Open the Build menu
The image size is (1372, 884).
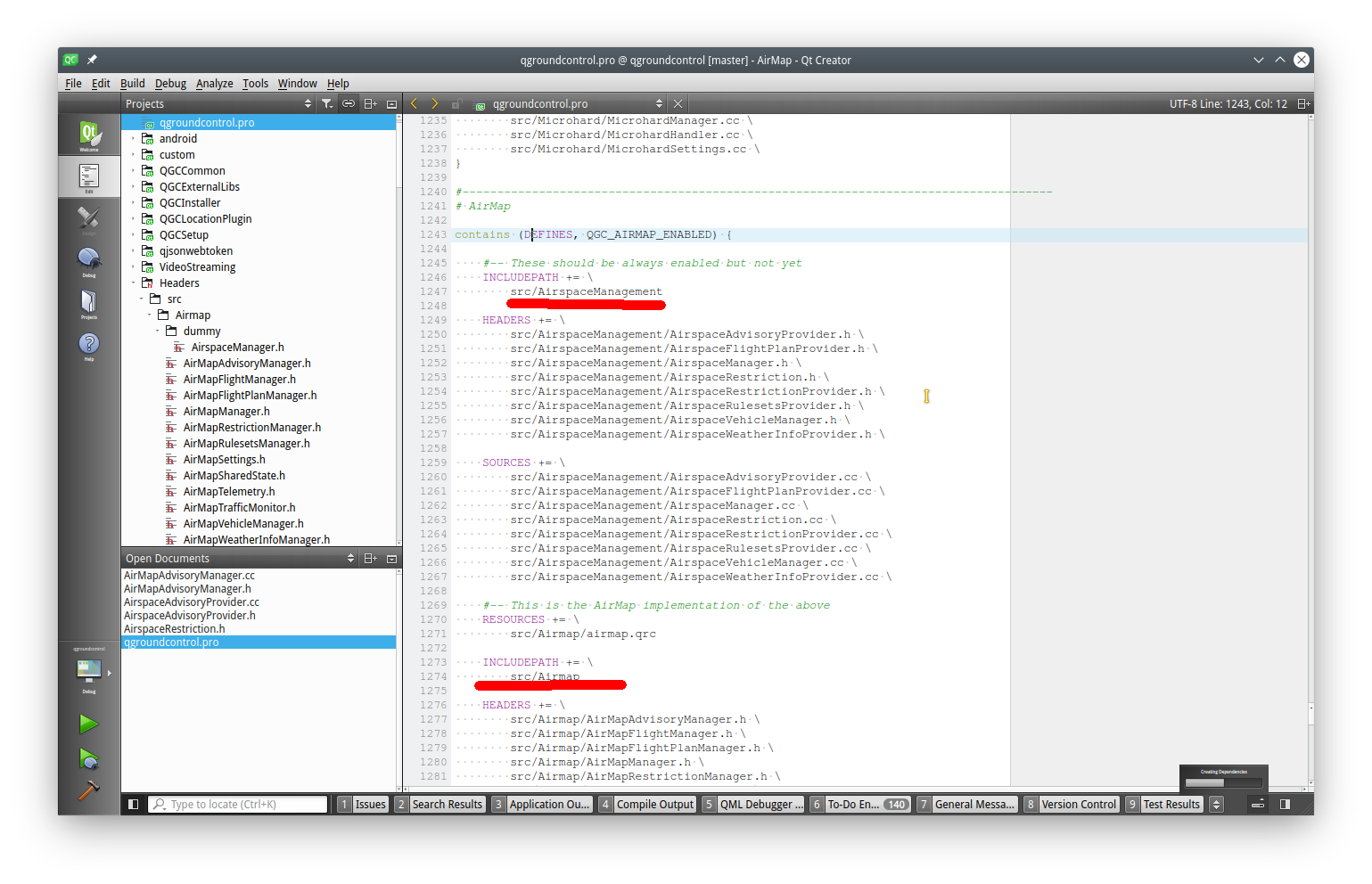coord(132,84)
